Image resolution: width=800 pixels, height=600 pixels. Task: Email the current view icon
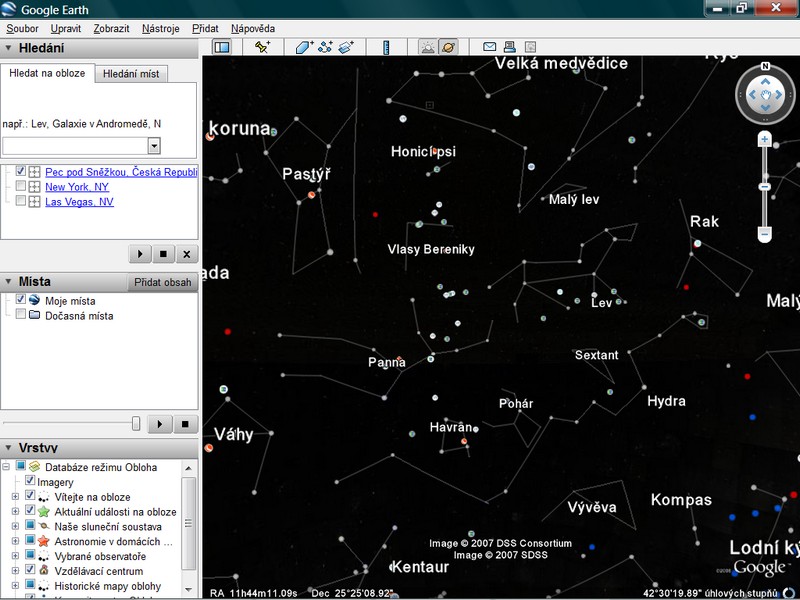489,47
